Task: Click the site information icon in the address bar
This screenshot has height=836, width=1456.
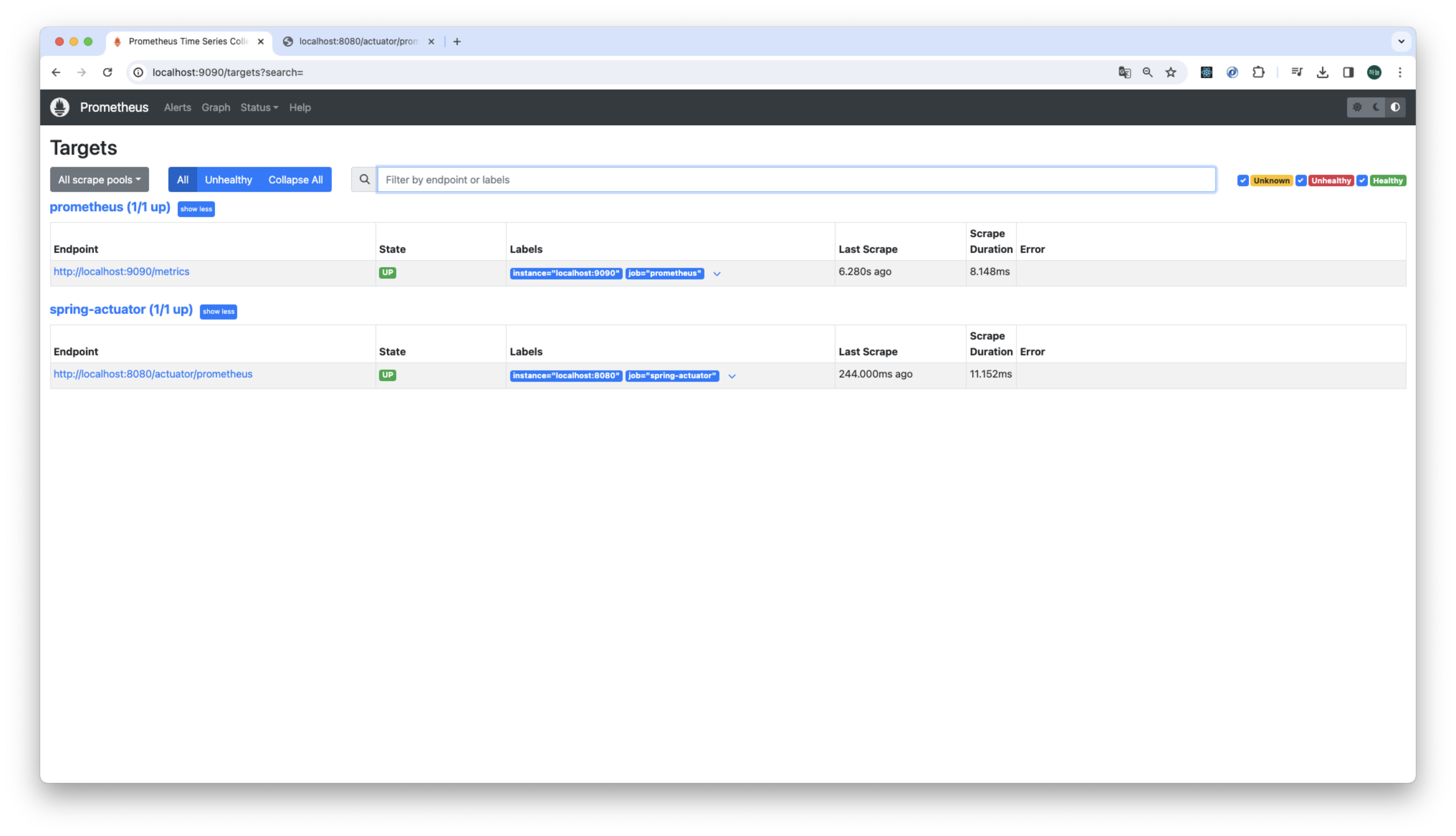Action: coord(138,72)
